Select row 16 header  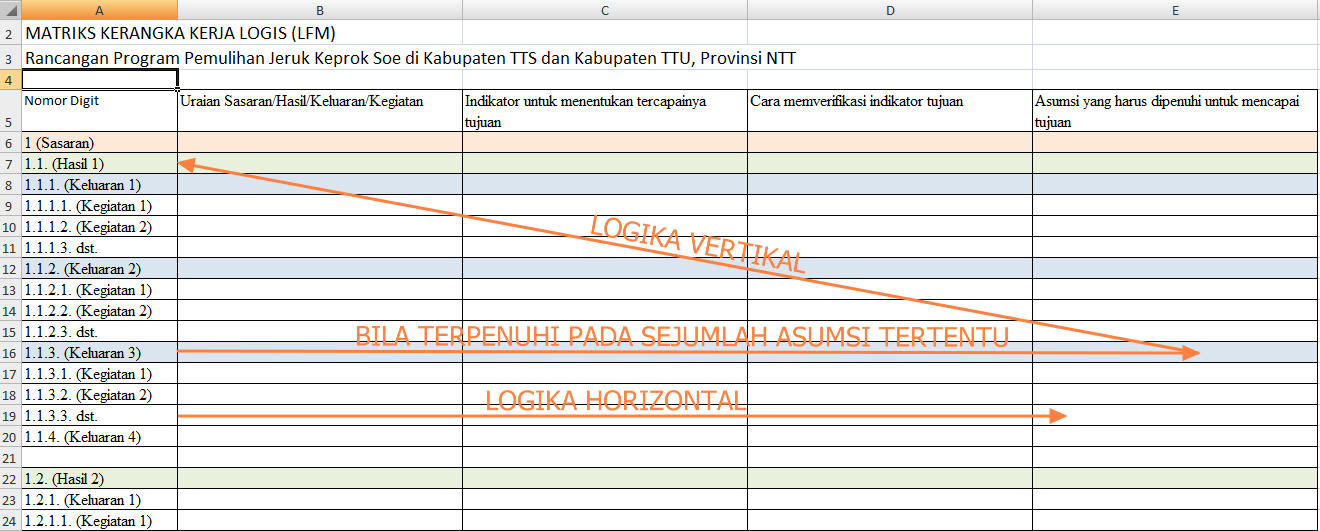[x=10, y=352]
